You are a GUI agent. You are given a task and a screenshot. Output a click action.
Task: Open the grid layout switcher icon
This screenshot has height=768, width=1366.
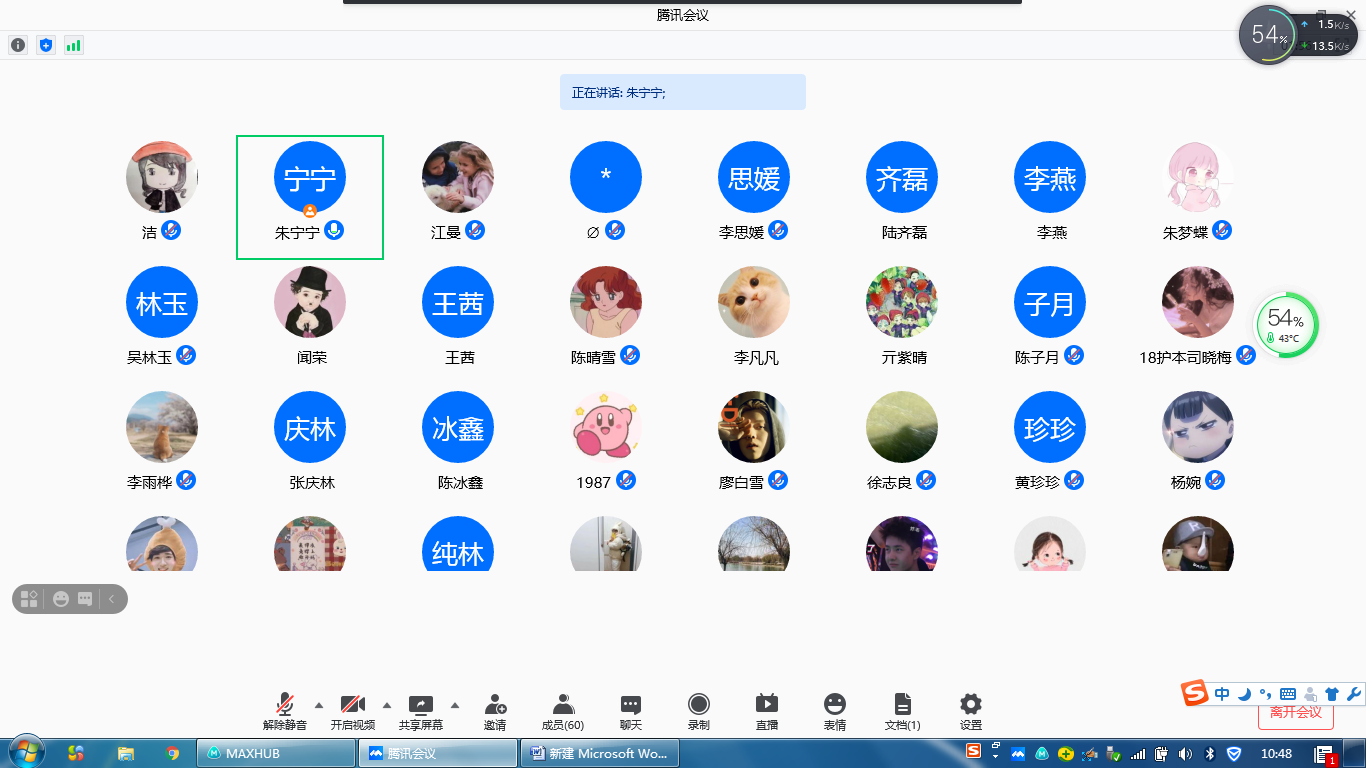click(x=29, y=599)
